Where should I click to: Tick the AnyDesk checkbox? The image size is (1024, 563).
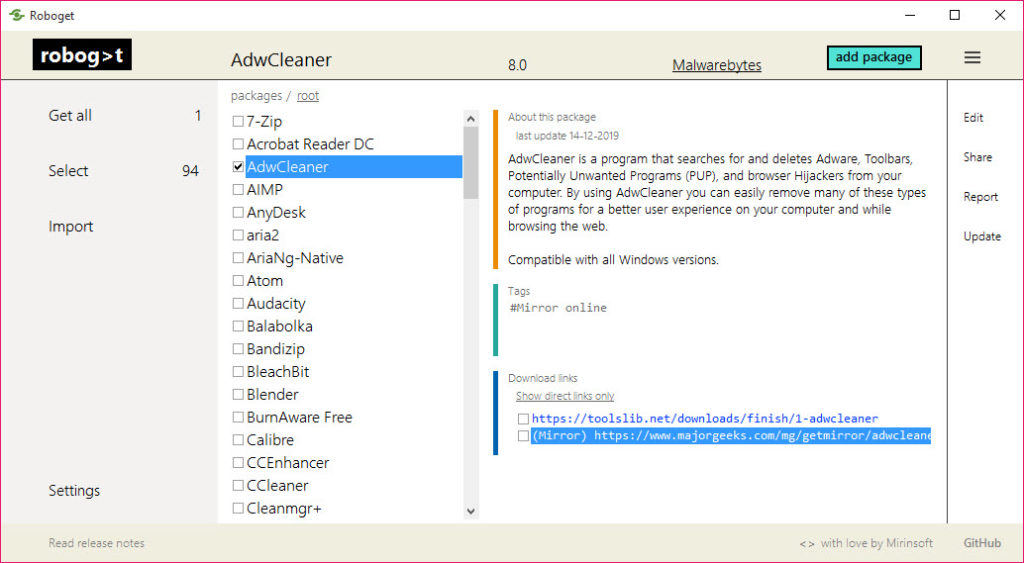coord(238,213)
